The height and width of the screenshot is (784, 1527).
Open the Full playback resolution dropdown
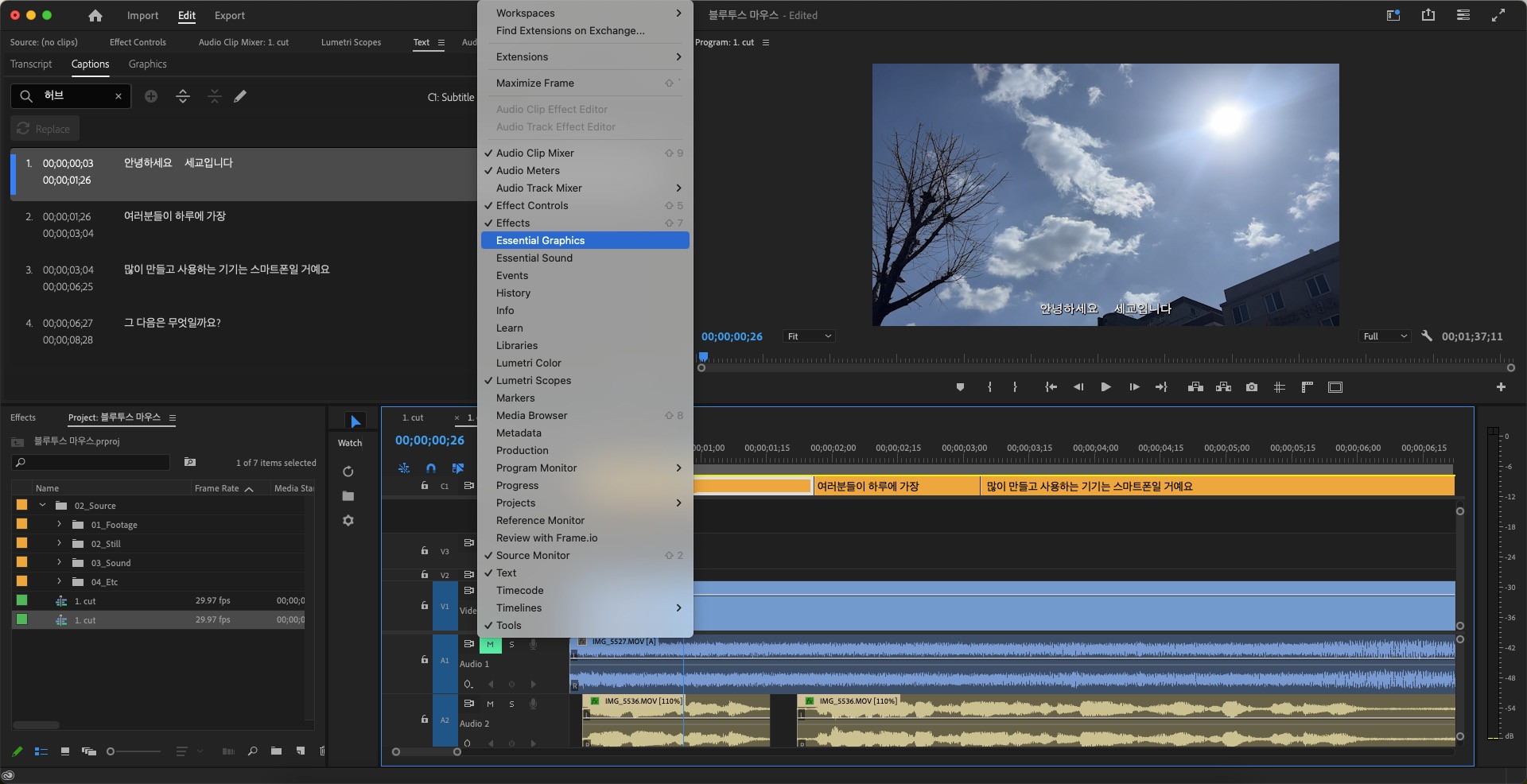point(1385,336)
